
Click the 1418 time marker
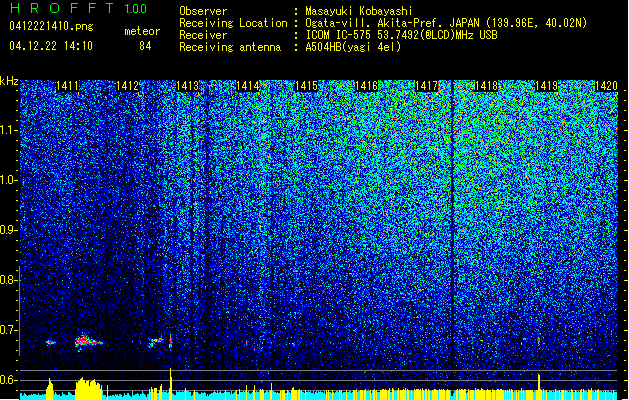pyautogui.click(x=486, y=86)
